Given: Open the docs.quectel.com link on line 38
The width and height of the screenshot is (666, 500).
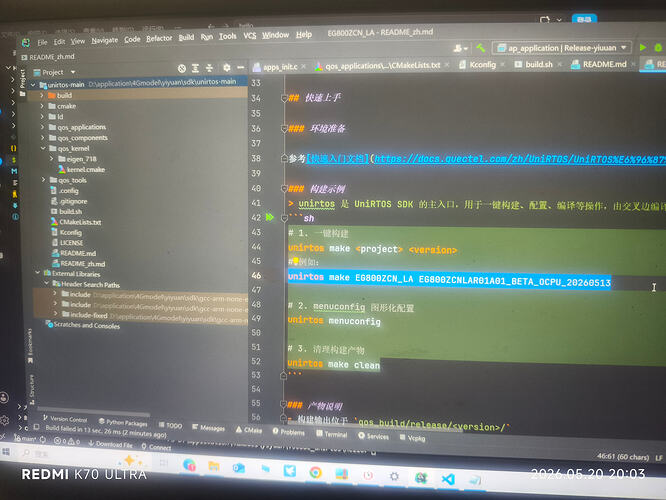Looking at the screenshot, I should point(520,159).
